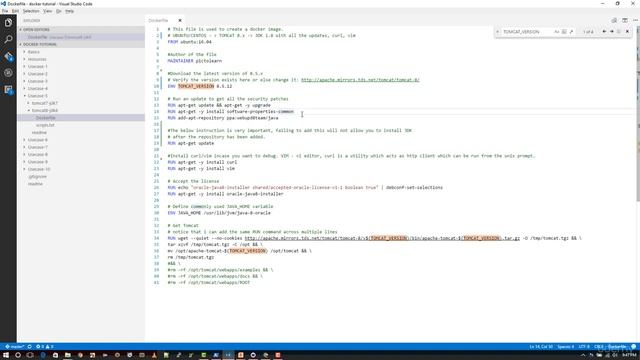Collapse the DOCKER-TUTORIAL section header
640x360 pixels.
tap(80, 44)
